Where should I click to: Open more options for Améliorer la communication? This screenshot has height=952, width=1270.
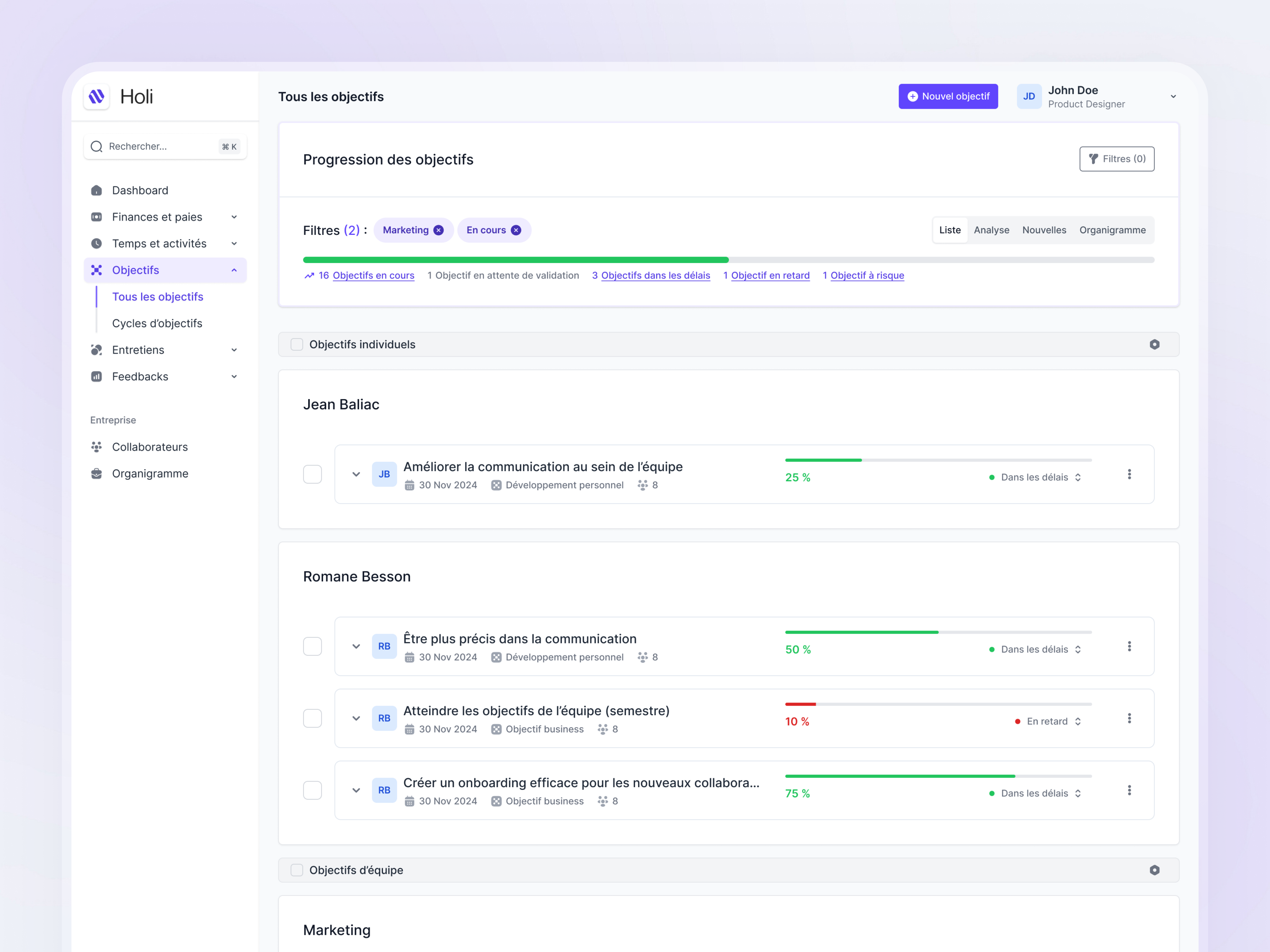1129,474
